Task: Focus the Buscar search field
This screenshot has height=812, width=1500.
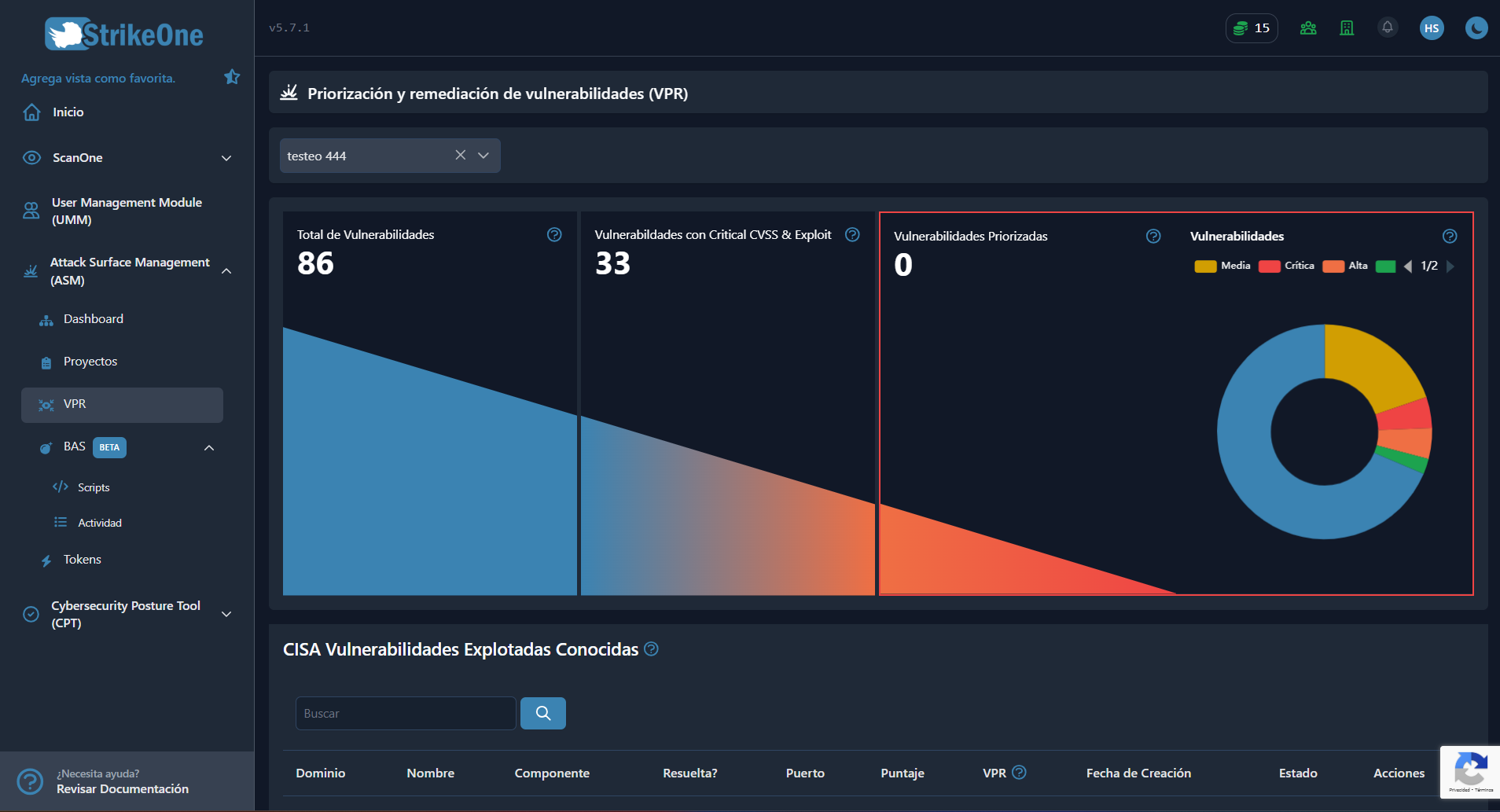Action: pos(406,713)
